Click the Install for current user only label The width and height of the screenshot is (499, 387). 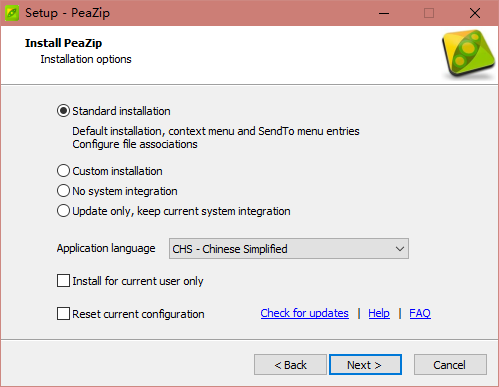pyautogui.click(x=138, y=281)
